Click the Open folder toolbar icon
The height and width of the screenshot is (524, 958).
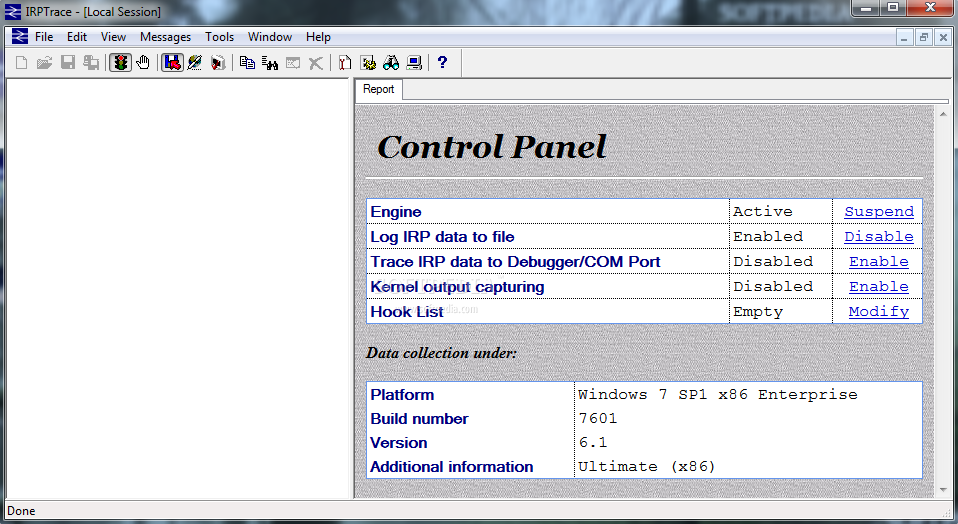pyautogui.click(x=44, y=62)
